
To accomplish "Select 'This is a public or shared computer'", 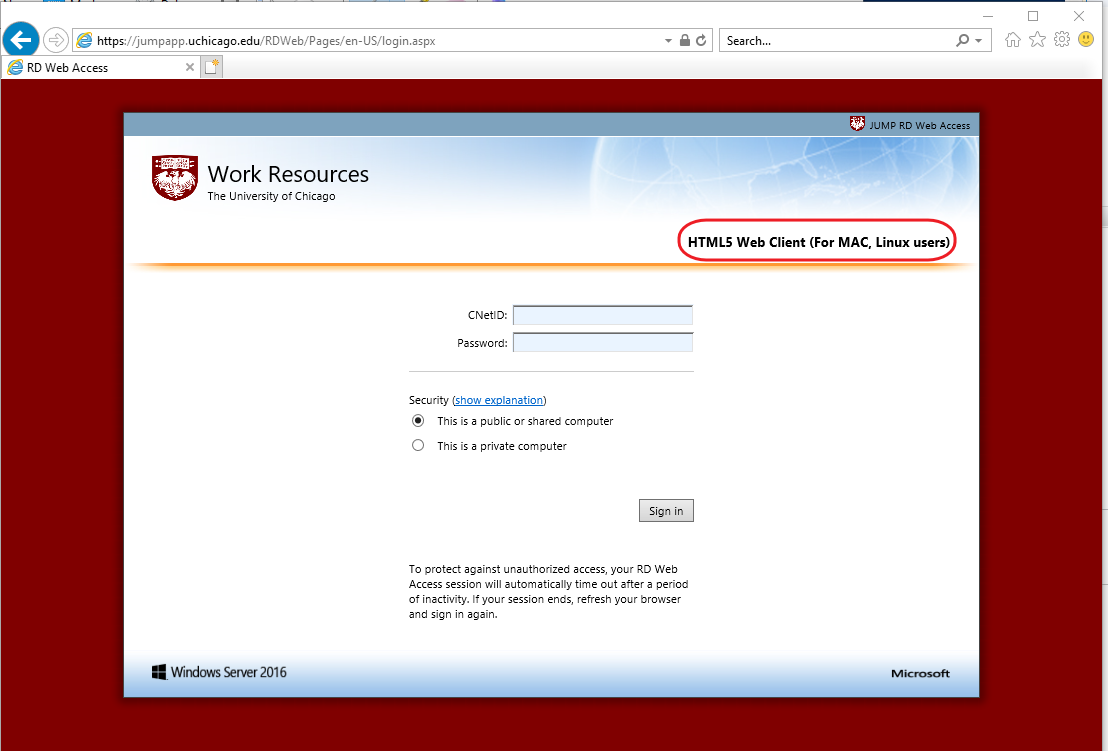I will click(x=417, y=420).
